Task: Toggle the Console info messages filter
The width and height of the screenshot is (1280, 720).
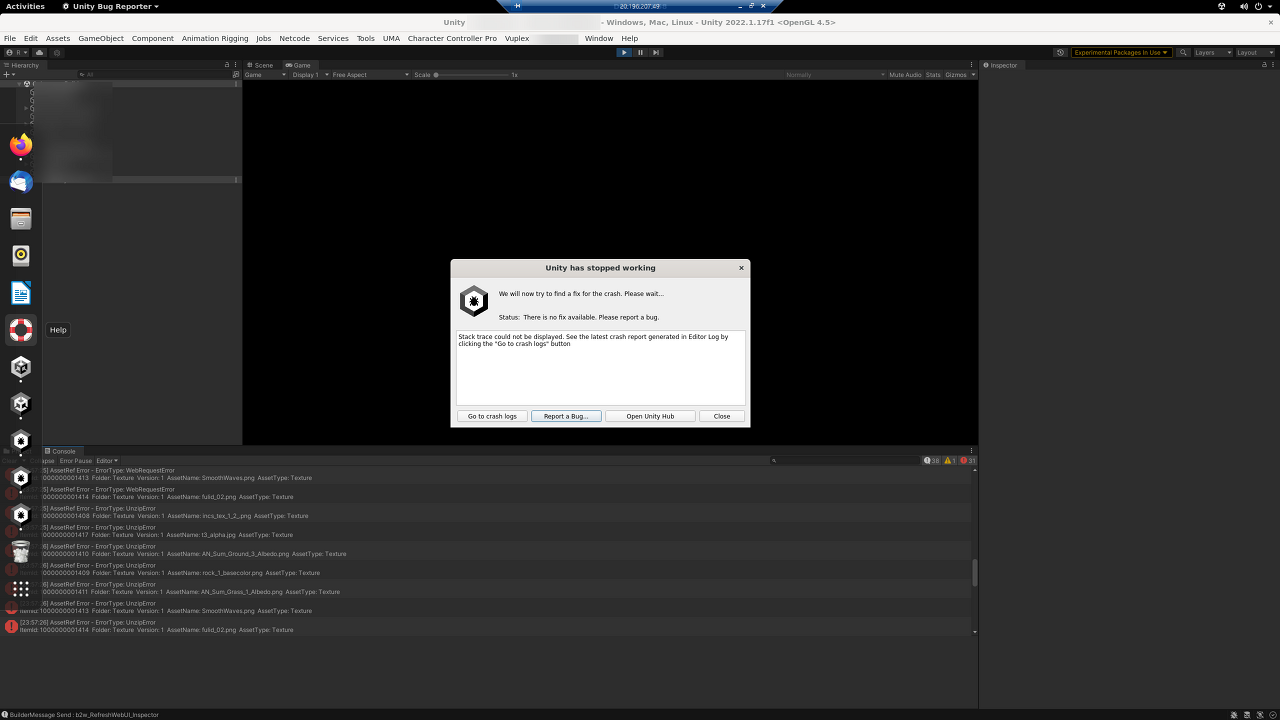Action: pyautogui.click(x=932, y=461)
